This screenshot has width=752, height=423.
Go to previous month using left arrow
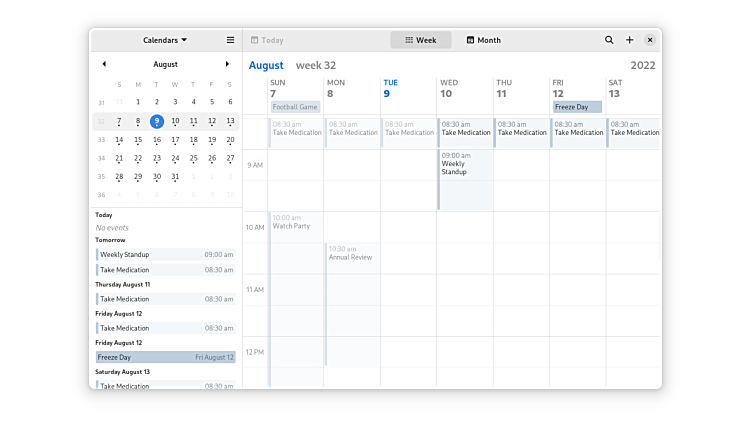click(104, 64)
